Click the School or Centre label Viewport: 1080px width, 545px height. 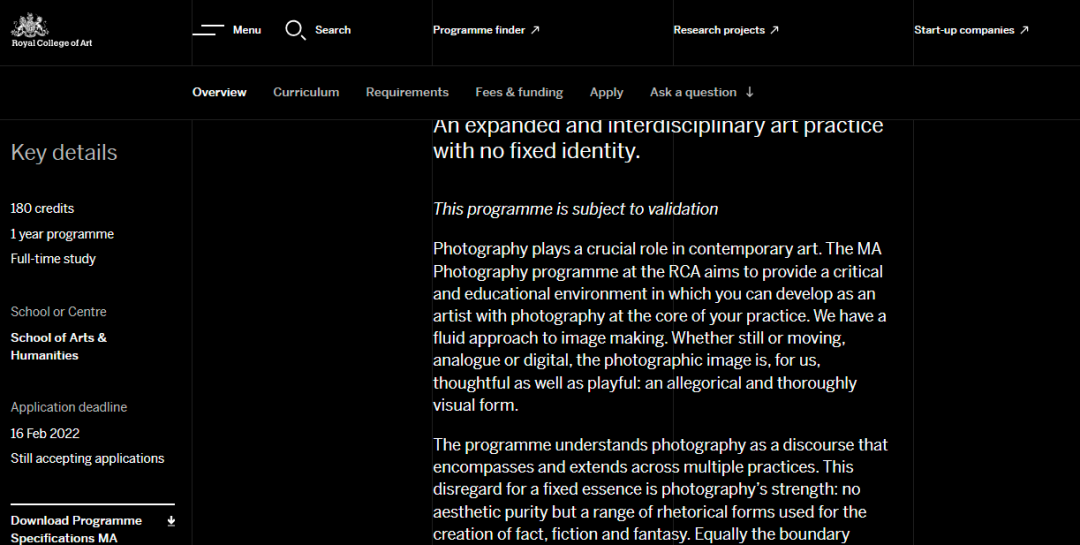point(59,311)
